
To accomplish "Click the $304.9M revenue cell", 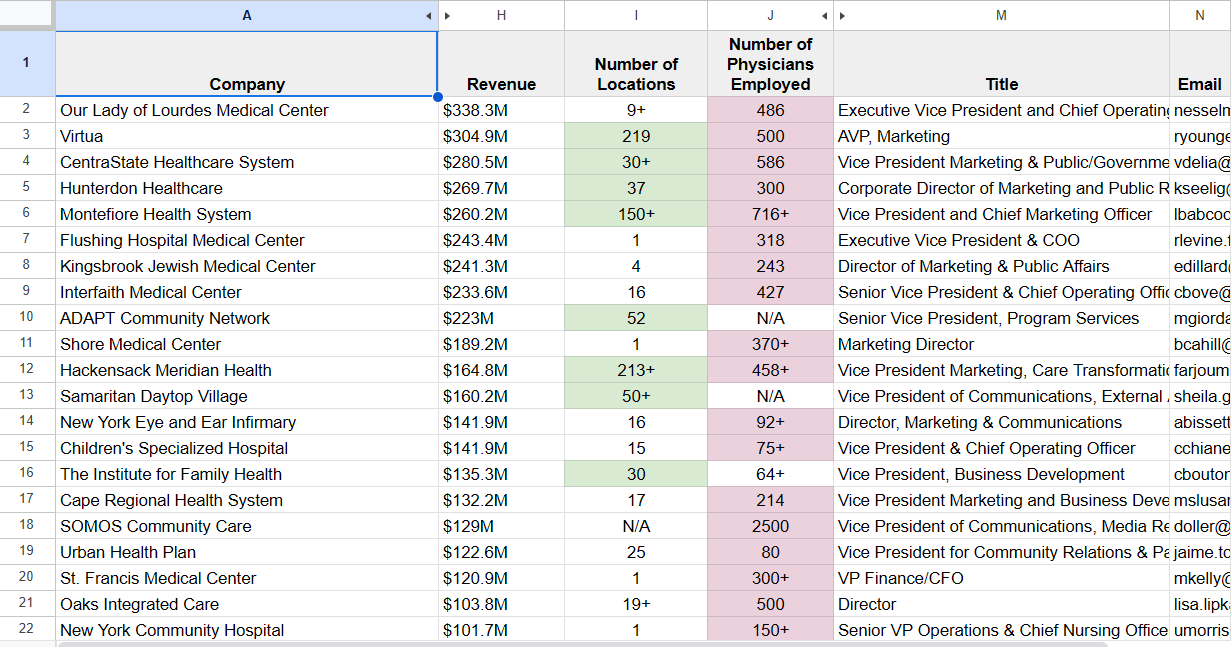I will [x=501, y=136].
